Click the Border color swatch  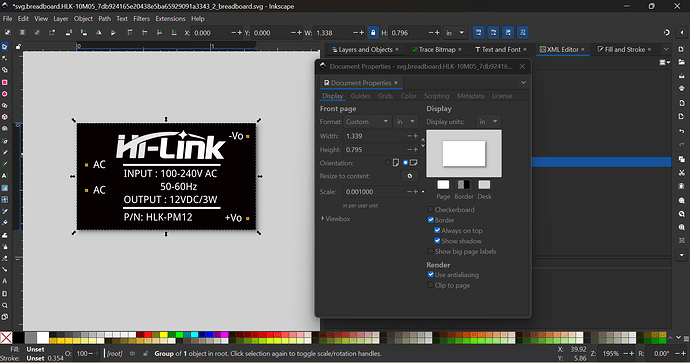point(464,185)
